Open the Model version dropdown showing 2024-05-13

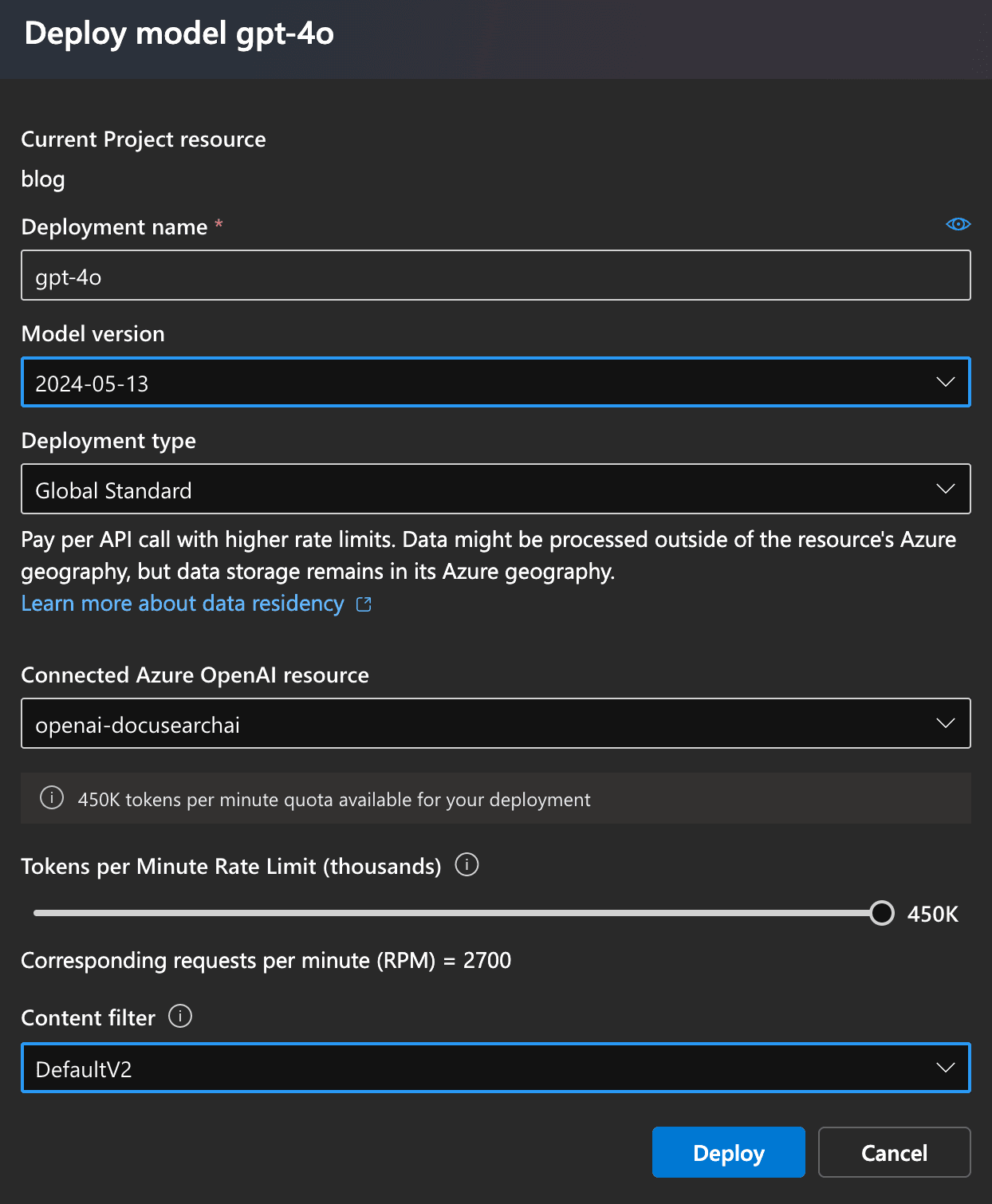tap(478, 383)
